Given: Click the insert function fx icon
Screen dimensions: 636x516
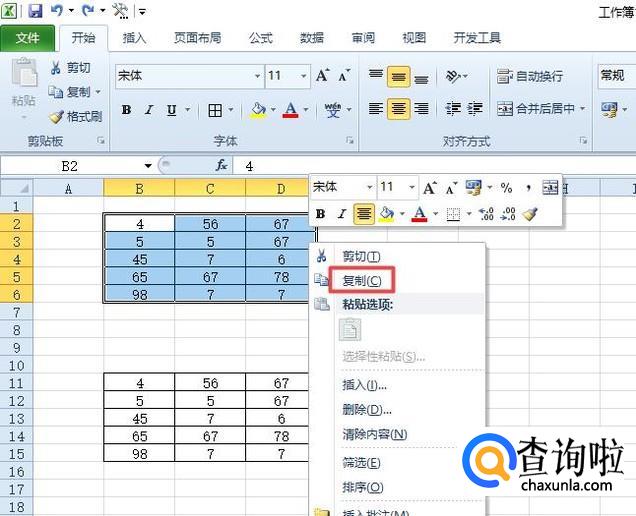Looking at the screenshot, I should click(x=221, y=165).
